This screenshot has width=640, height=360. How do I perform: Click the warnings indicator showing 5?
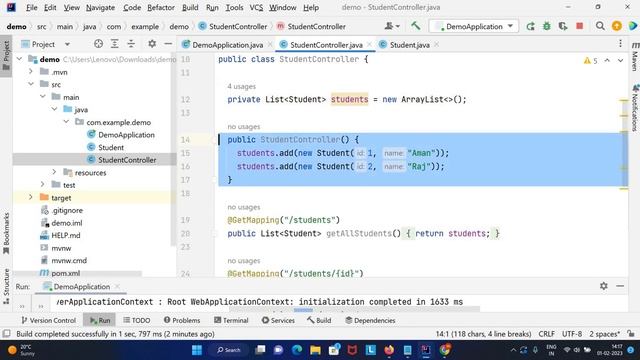click(x=591, y=60)
